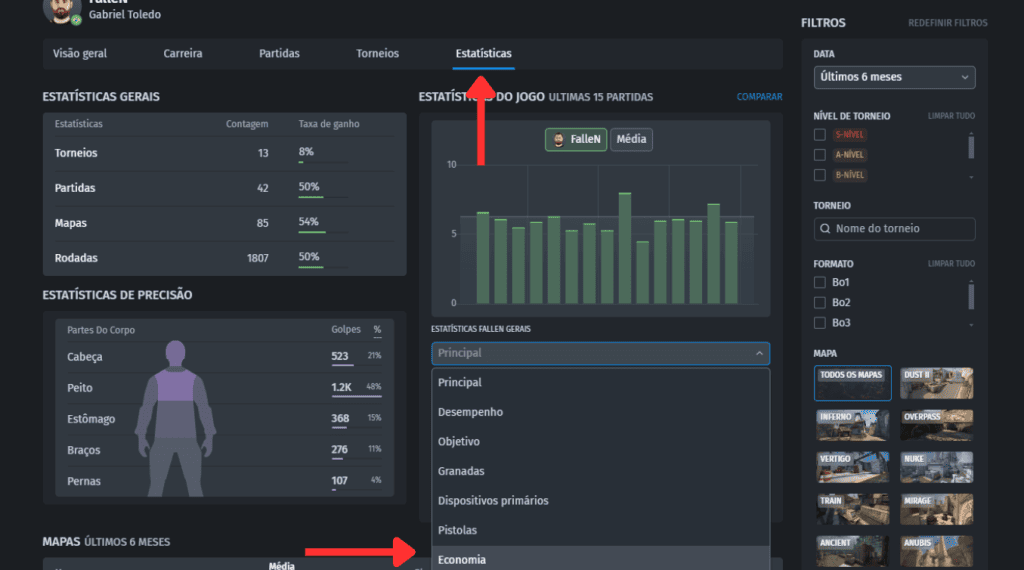Screen dimensions: 1024x570
Task: Filter by the ANUBIS map thumbnail
Action: (936, 552)
